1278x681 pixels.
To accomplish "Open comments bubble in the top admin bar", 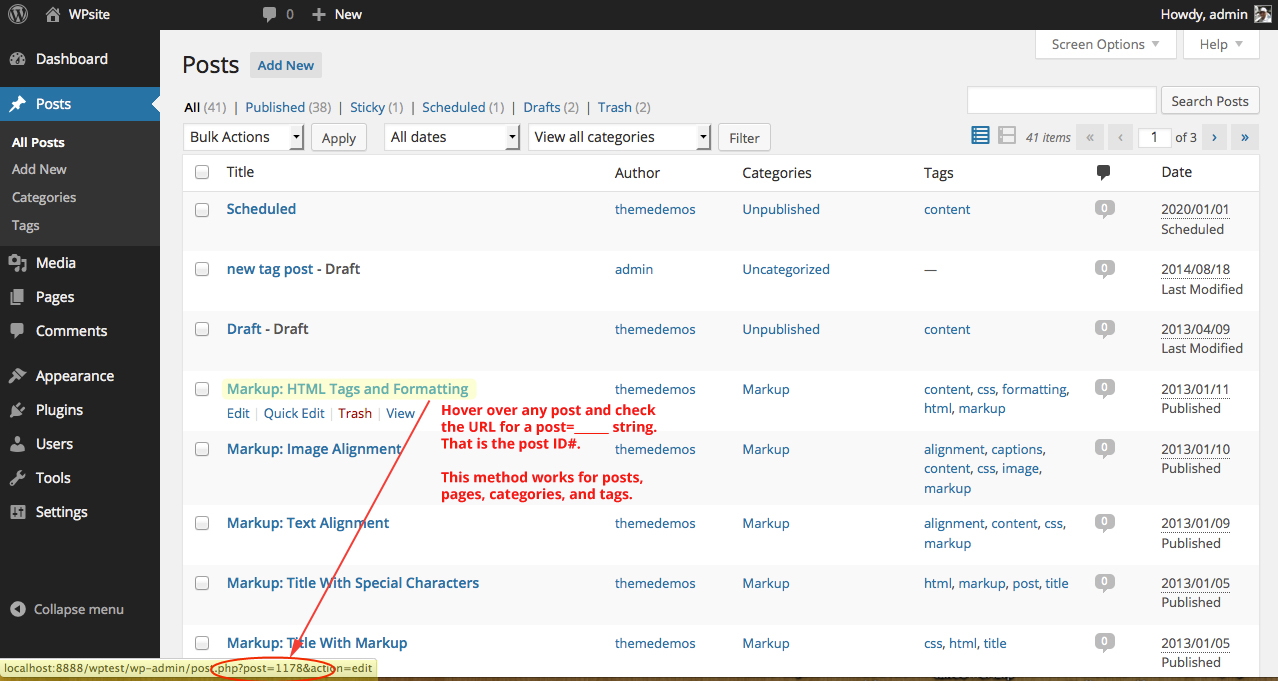I will coord(278,14).
